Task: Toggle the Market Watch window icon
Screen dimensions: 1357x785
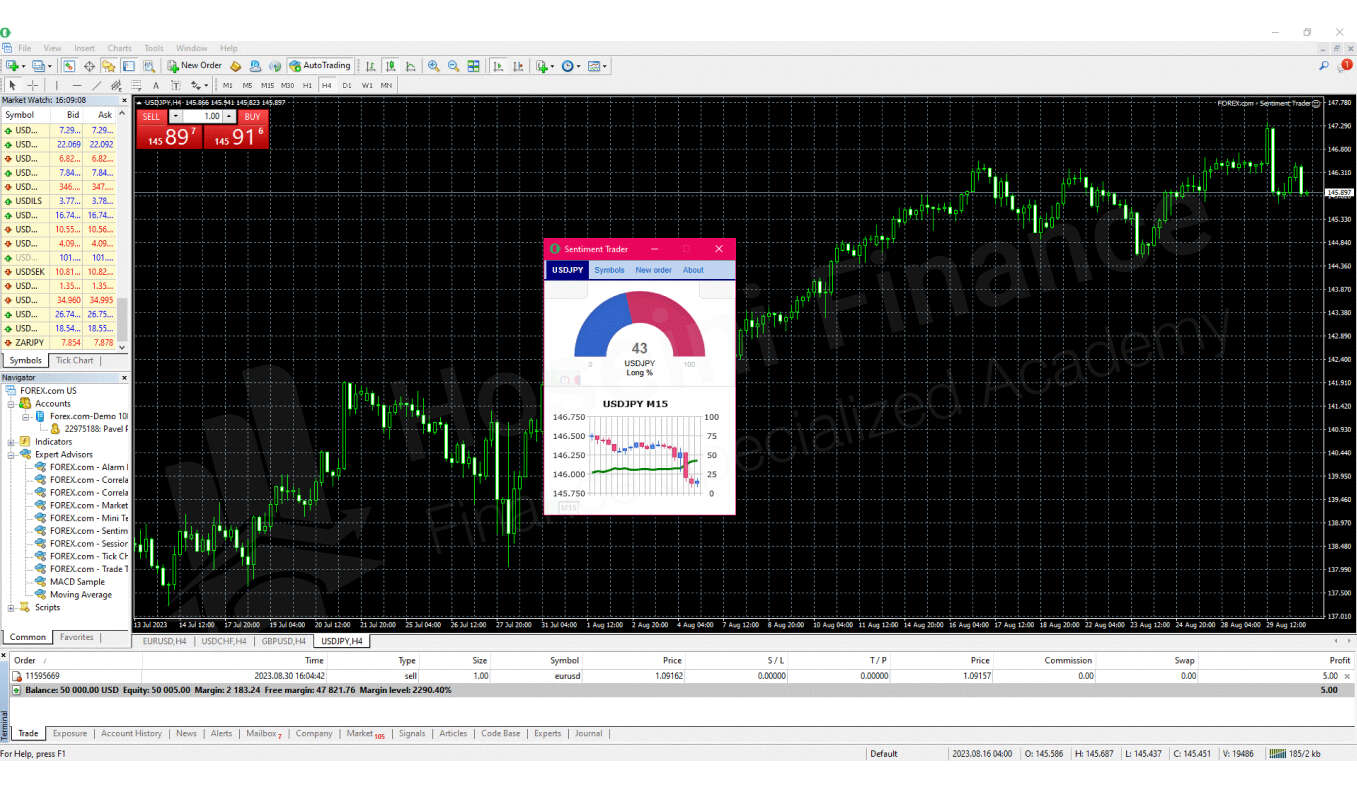Action: point(69,66)
